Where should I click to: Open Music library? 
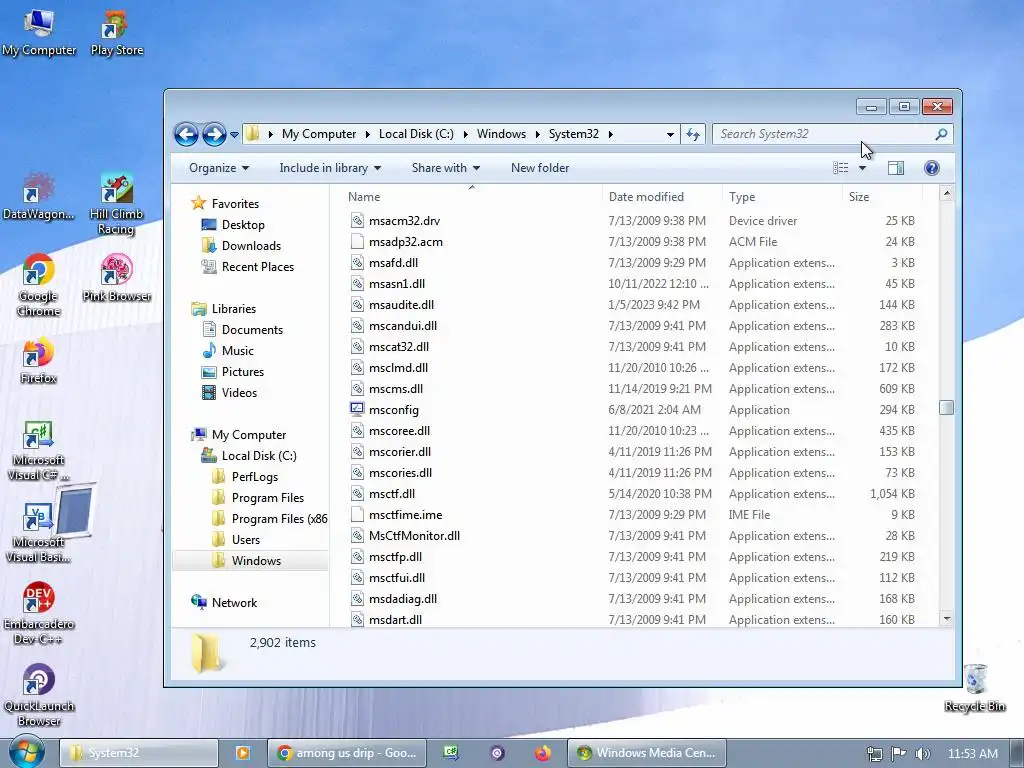tap(228, 351)
